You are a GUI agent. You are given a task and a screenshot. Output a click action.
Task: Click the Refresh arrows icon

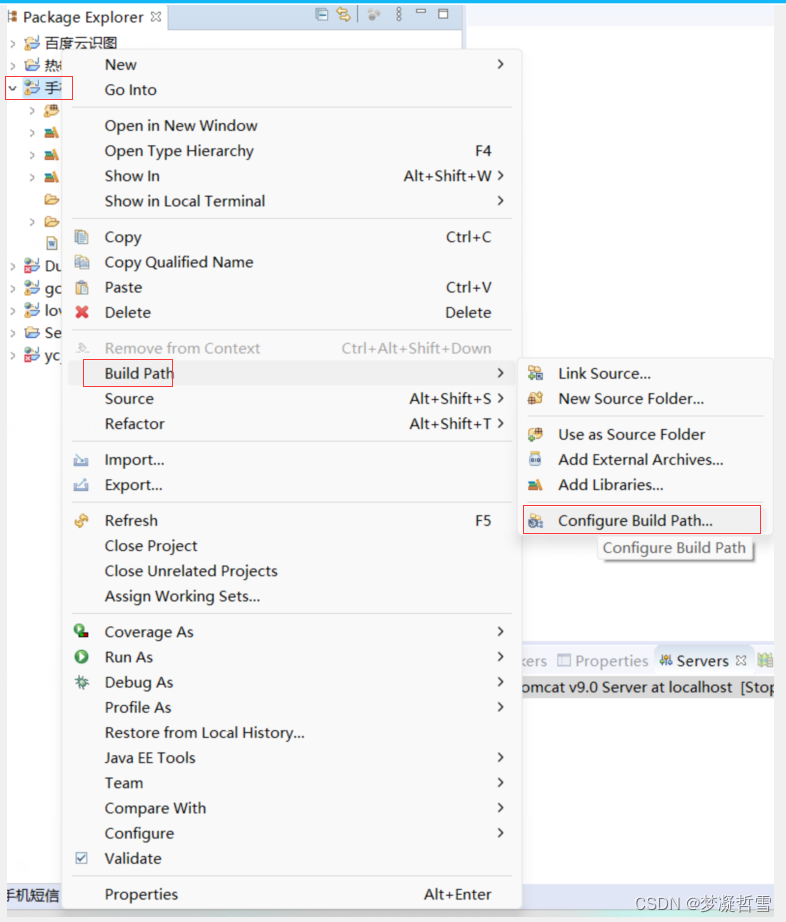coord(82,520)
